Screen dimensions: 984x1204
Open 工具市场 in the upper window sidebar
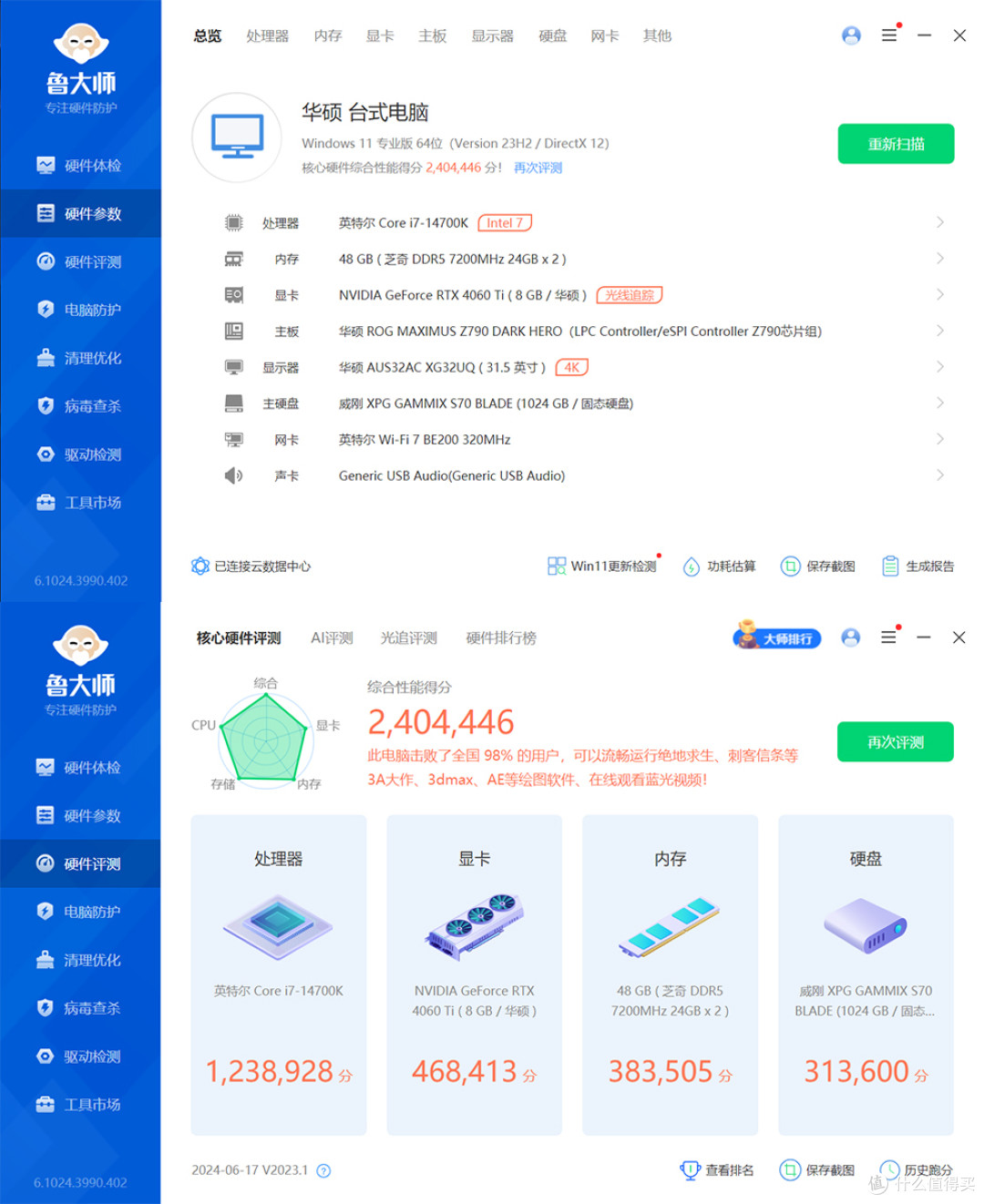coord(80,503)
